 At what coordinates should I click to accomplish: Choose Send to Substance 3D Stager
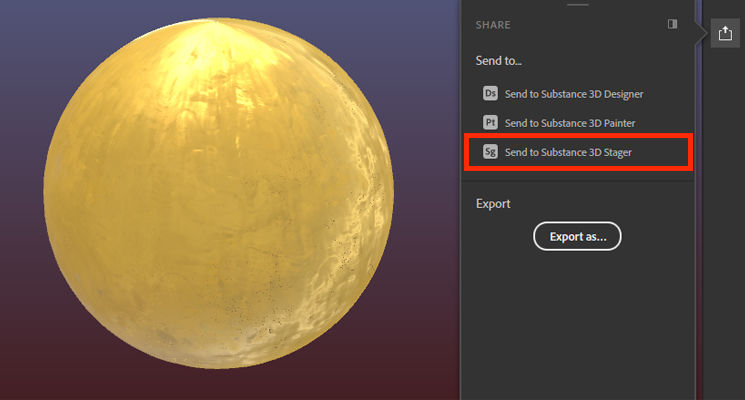(568, 152)
